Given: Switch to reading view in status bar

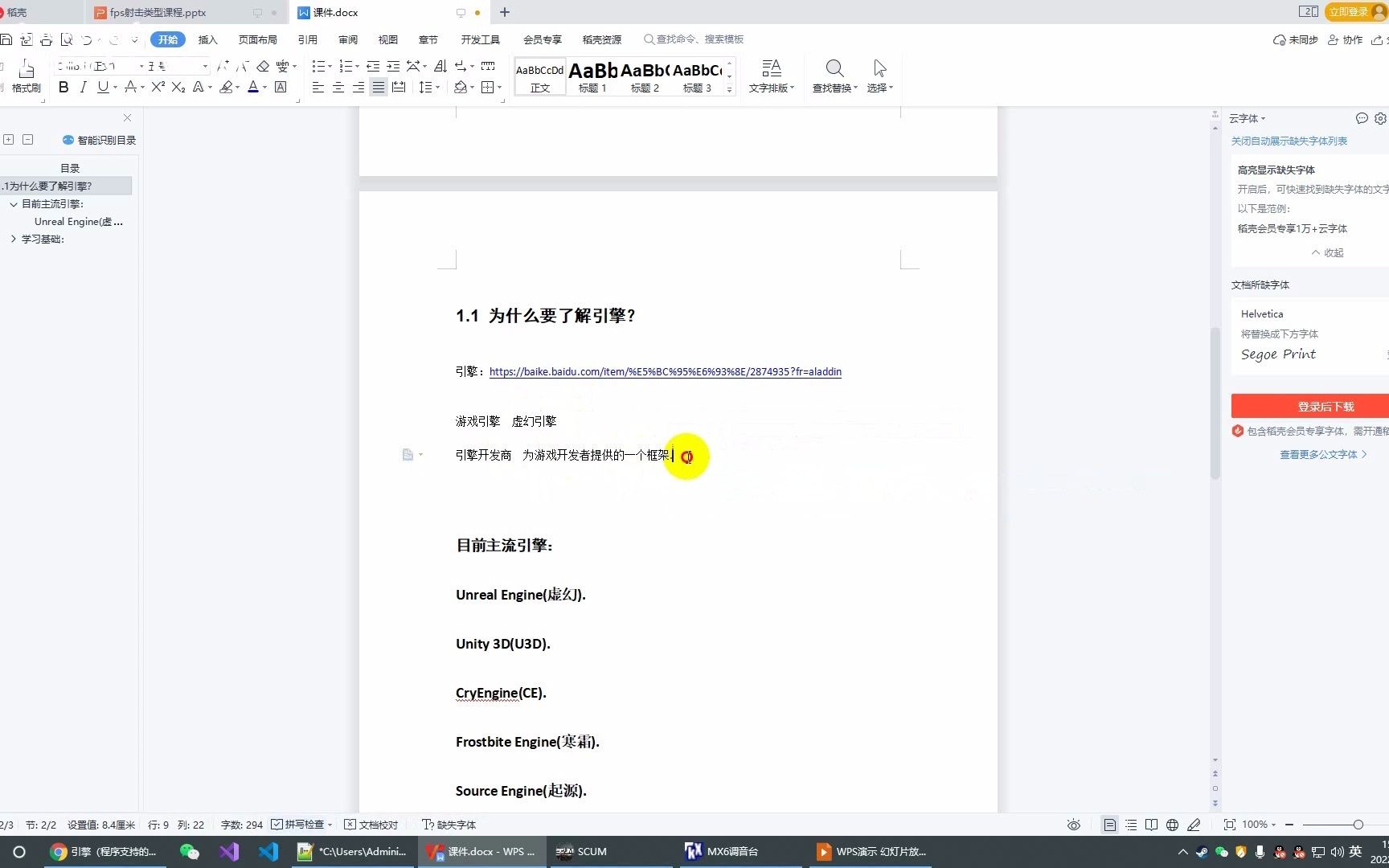Looking at the screenshot, I should coord(1151,825).
